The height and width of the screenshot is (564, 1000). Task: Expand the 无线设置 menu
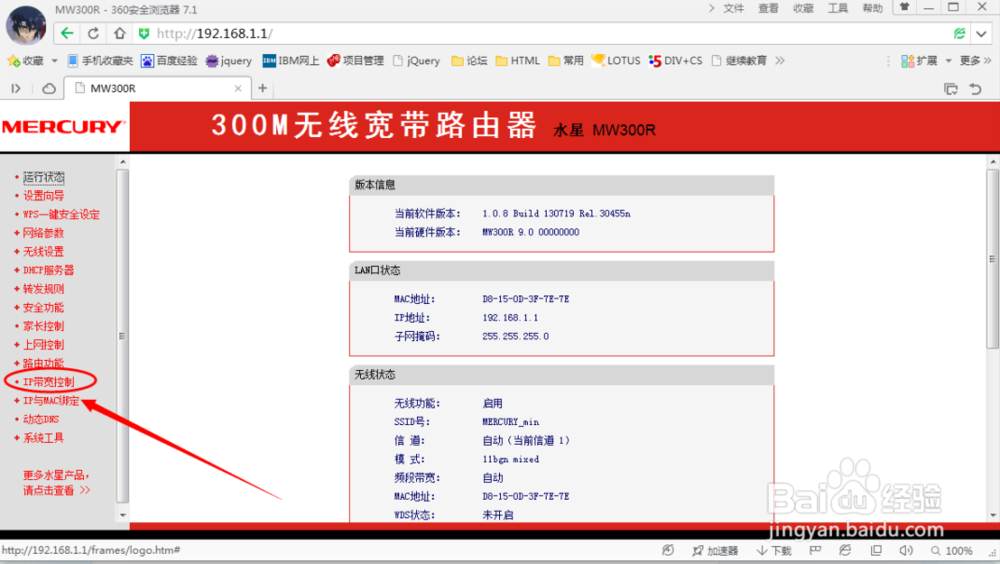tap(43, 251)
